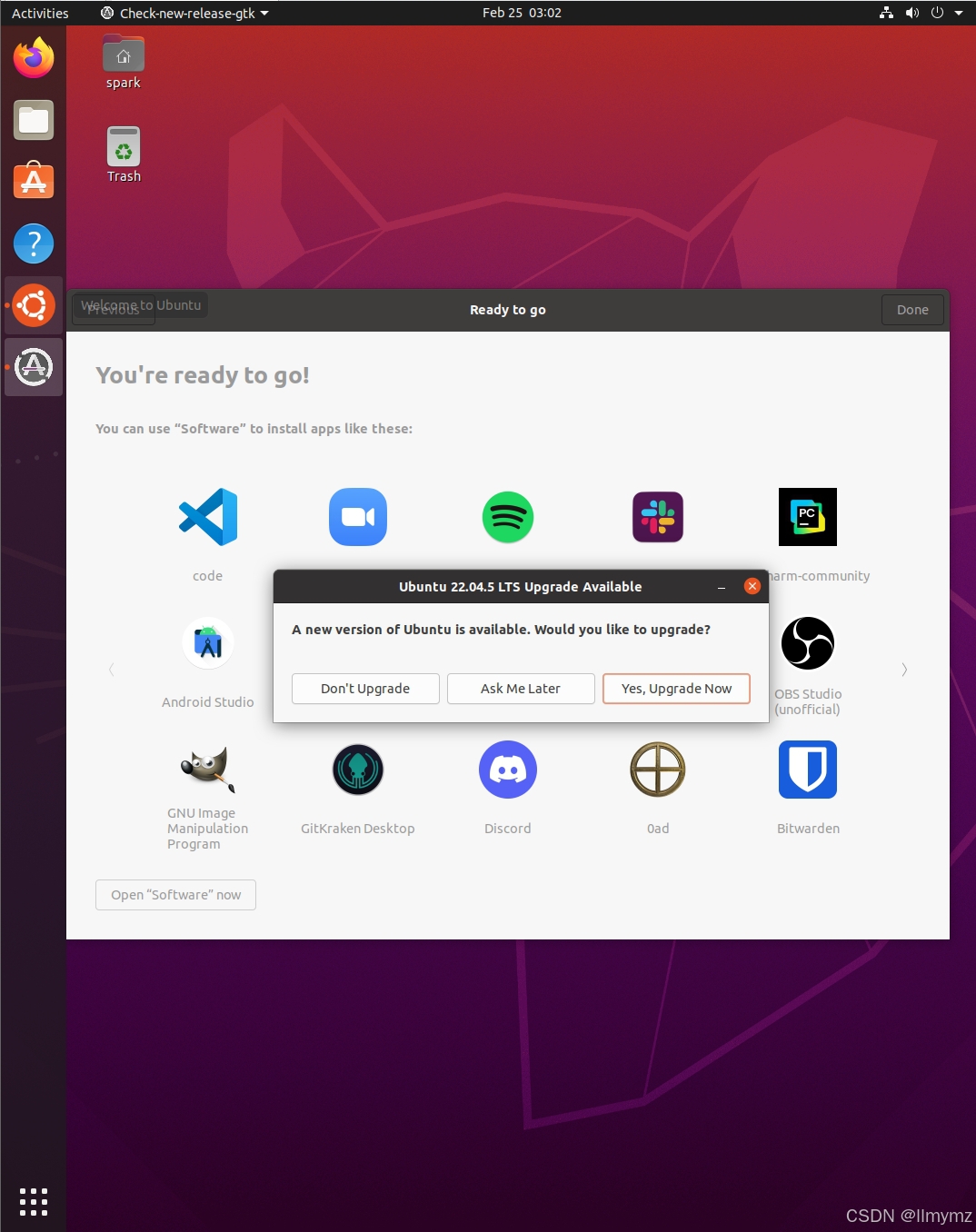Select the "OBS Studio (unofficial)" label
The image size is (976, 1232).
click(808, 701)
